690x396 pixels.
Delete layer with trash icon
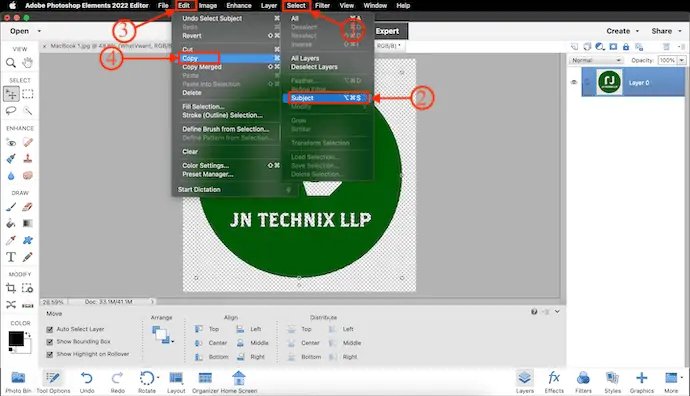[667, 47]
